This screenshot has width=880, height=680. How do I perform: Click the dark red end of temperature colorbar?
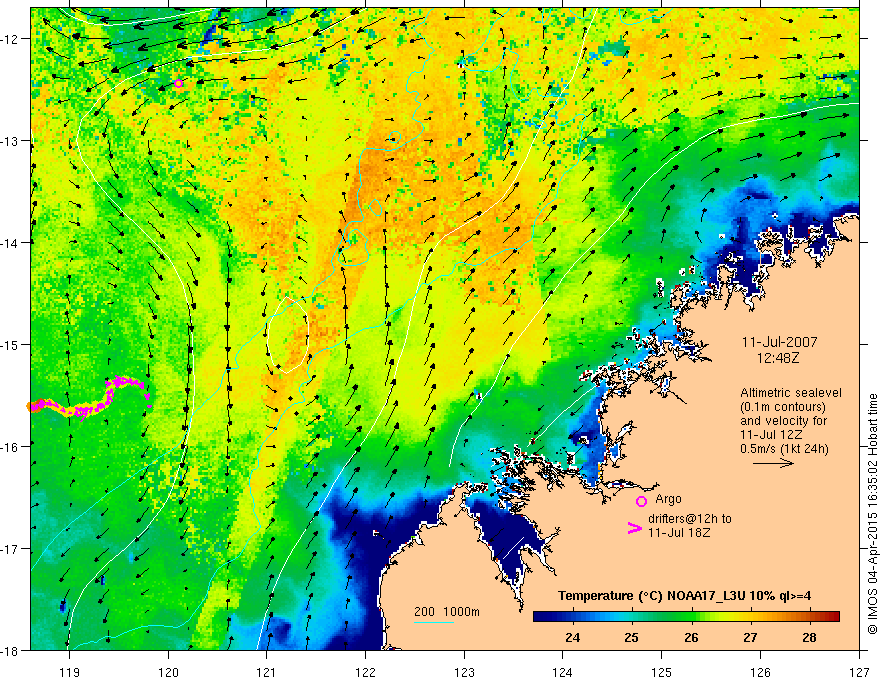pos(834,617)
